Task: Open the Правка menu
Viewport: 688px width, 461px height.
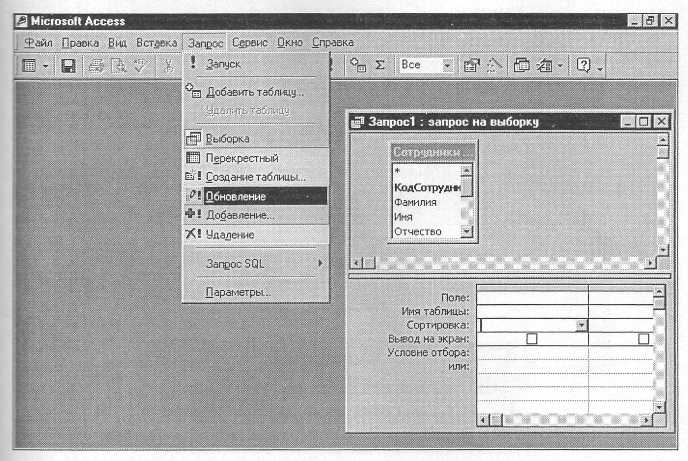Action: (x=80, y=43)
